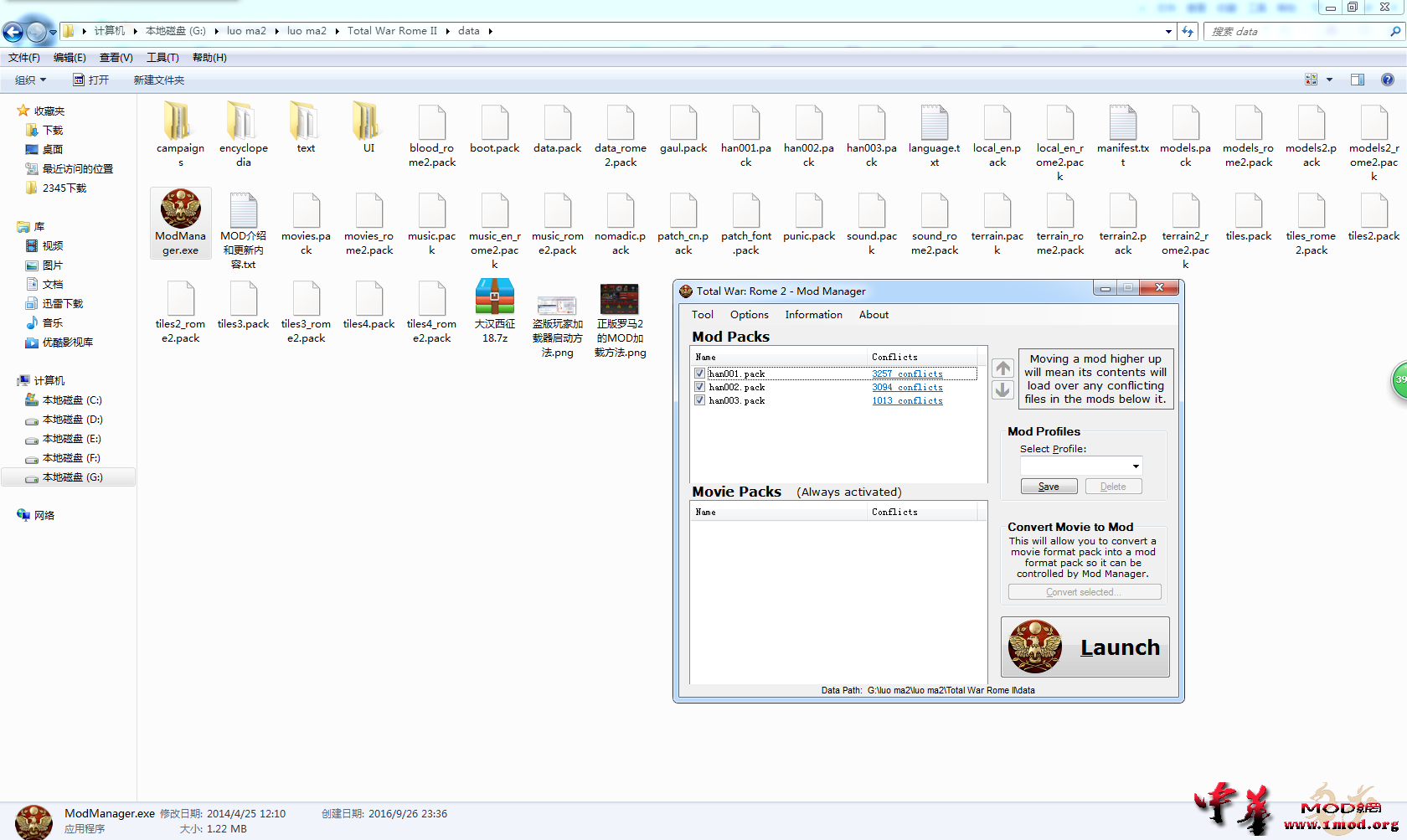Select the punic.pack file icon
Screen dimensions: 1407x840
(x=809, y=210)
